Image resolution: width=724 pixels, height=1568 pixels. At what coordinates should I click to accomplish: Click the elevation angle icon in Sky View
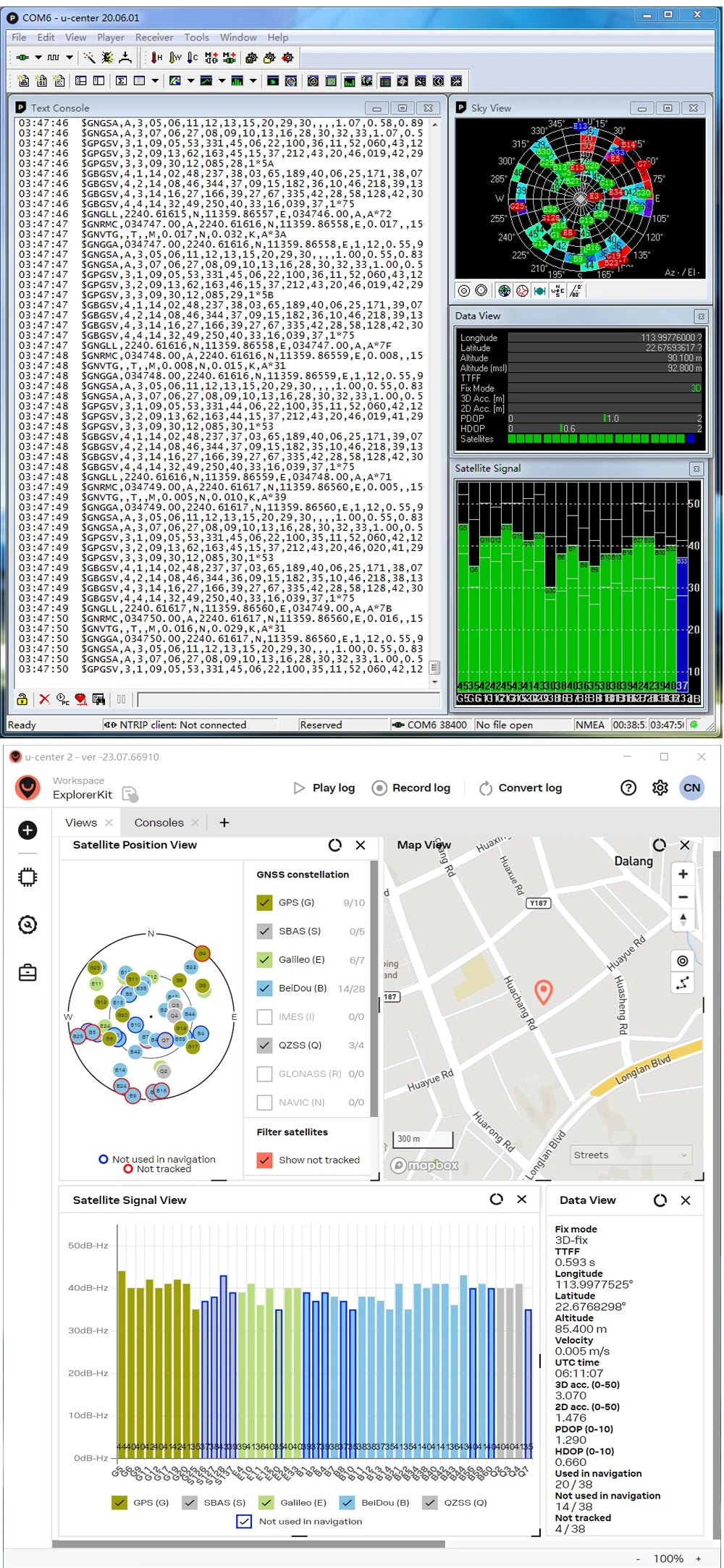click(576, 290)
